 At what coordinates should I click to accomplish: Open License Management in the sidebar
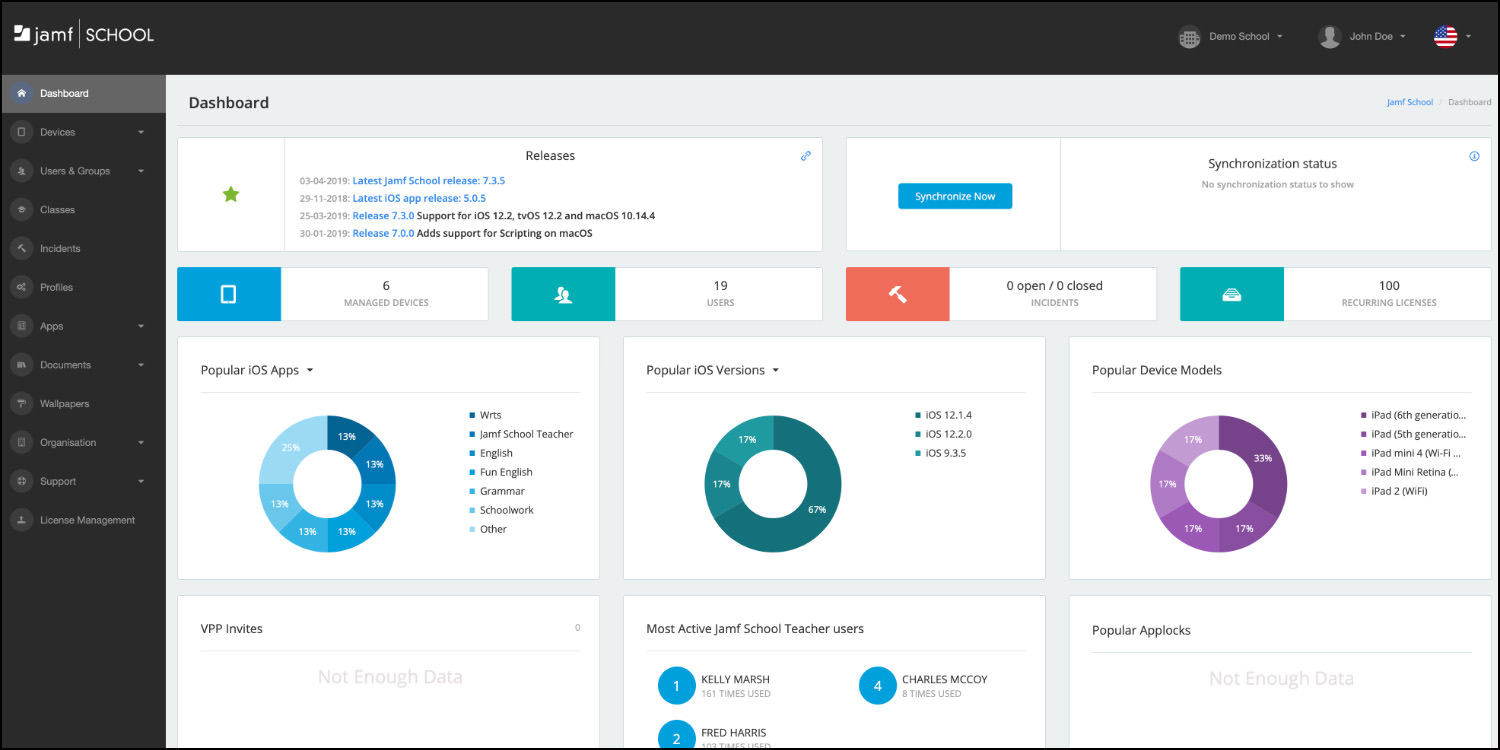(83, 520)
